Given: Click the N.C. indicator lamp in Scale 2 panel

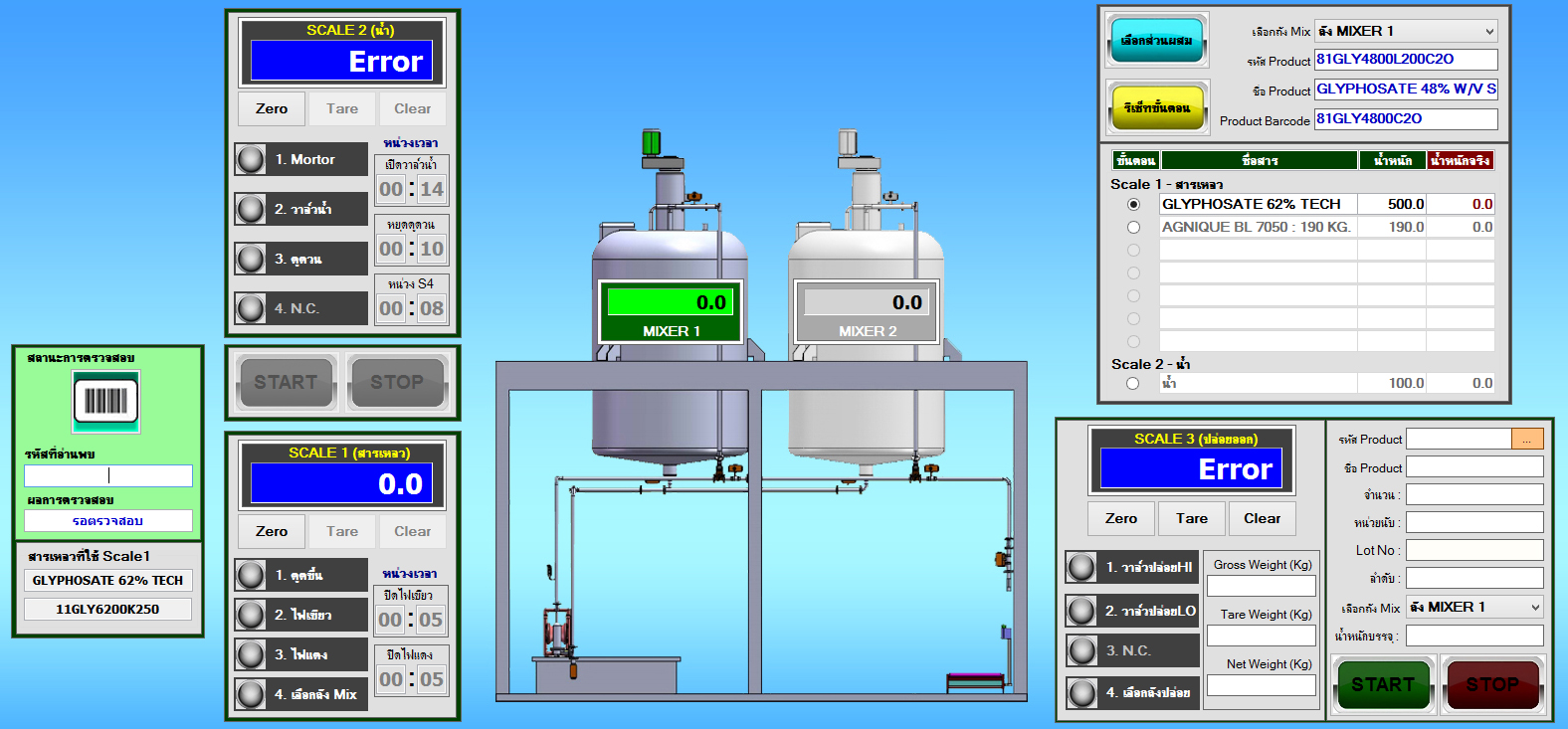Looking at the screenshot, I should (251, 308).
